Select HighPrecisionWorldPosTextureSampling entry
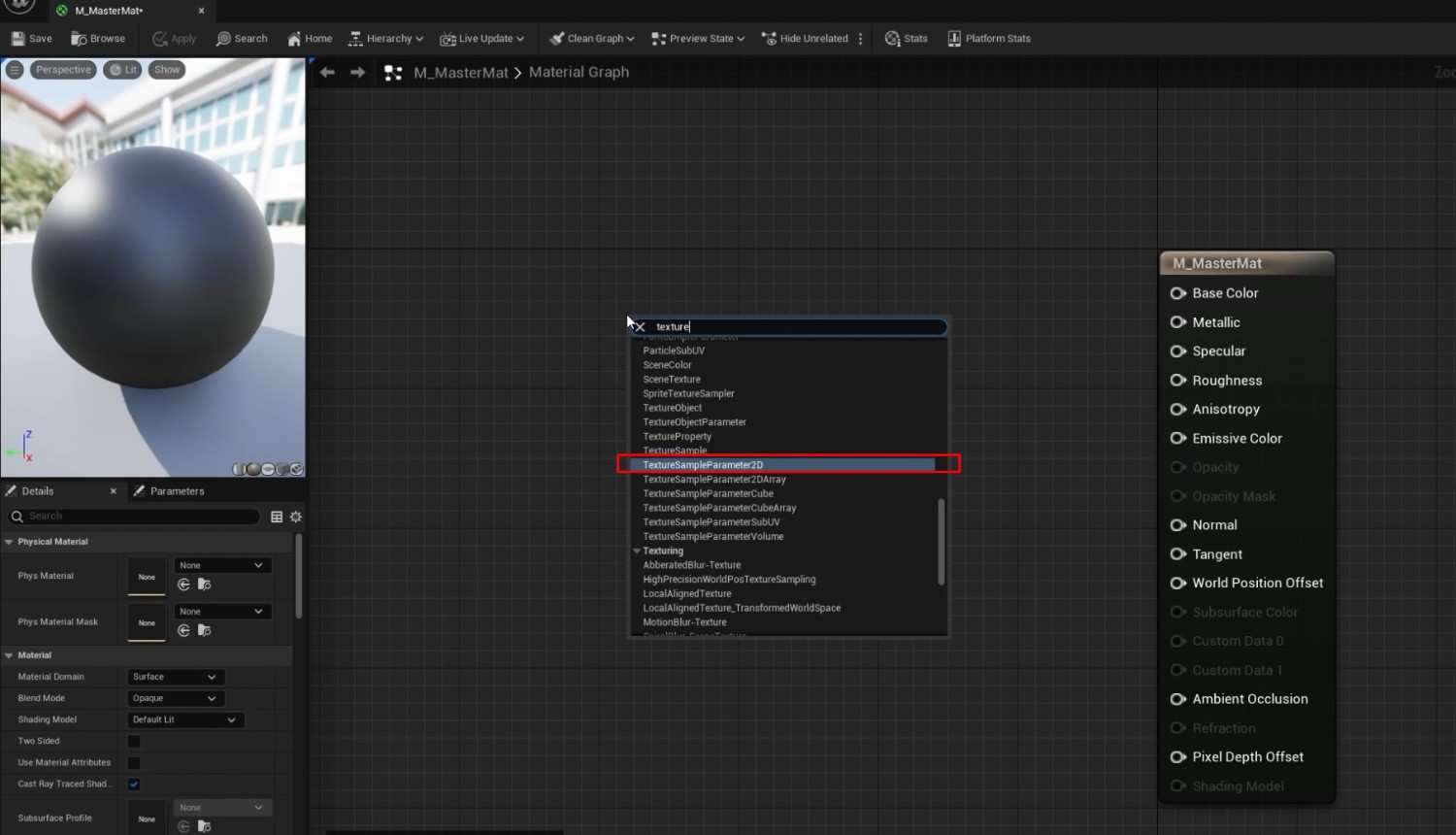The height and width of the screenshot is (835, 1456). pos(729,580)
